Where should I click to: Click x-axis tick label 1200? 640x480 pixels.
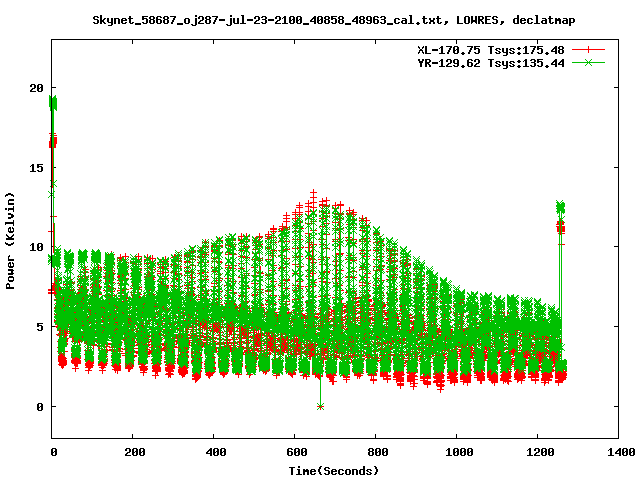(x=540, y=452)
